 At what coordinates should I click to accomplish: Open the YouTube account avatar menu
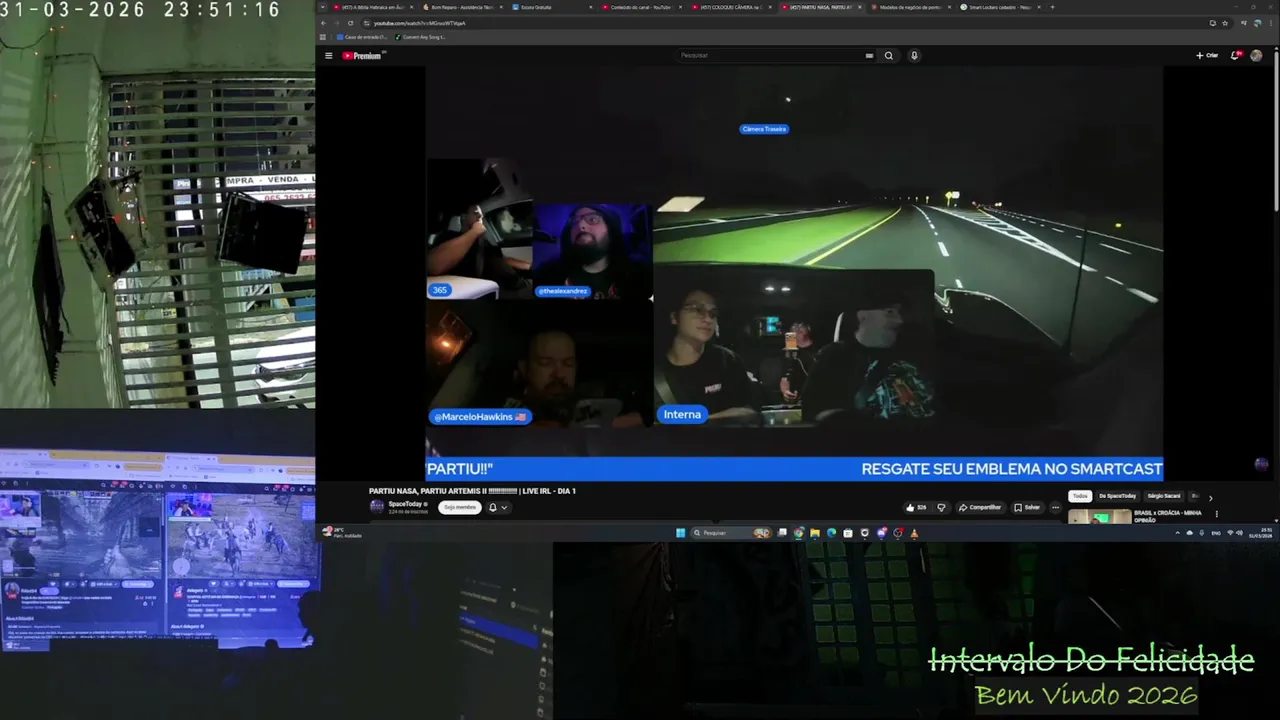click(x=1256, y=56)
